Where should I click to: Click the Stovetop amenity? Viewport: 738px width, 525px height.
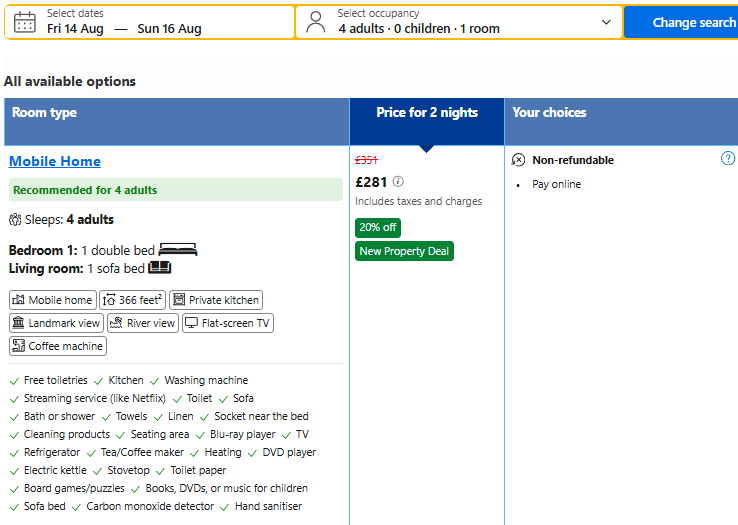pos(128,470)
